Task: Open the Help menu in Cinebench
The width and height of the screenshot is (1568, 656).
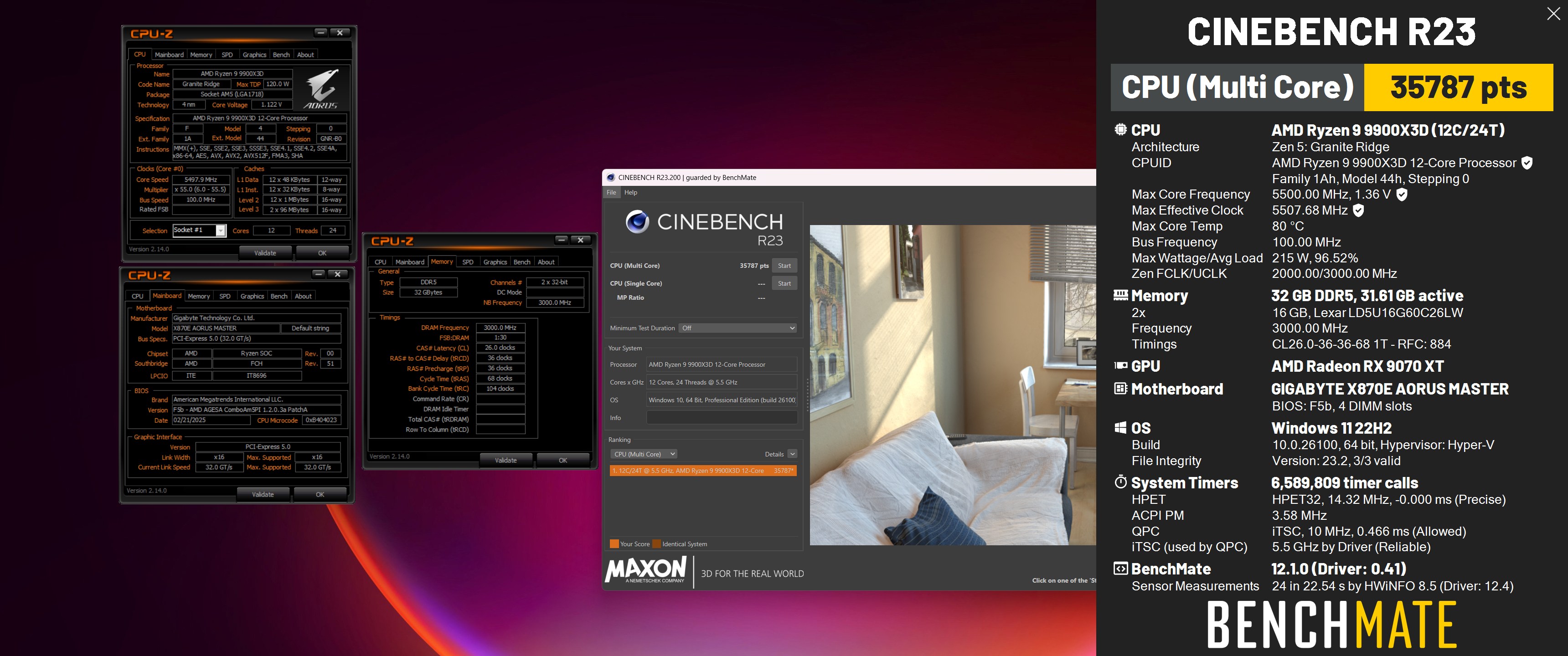Action: (x=630, y=192)
